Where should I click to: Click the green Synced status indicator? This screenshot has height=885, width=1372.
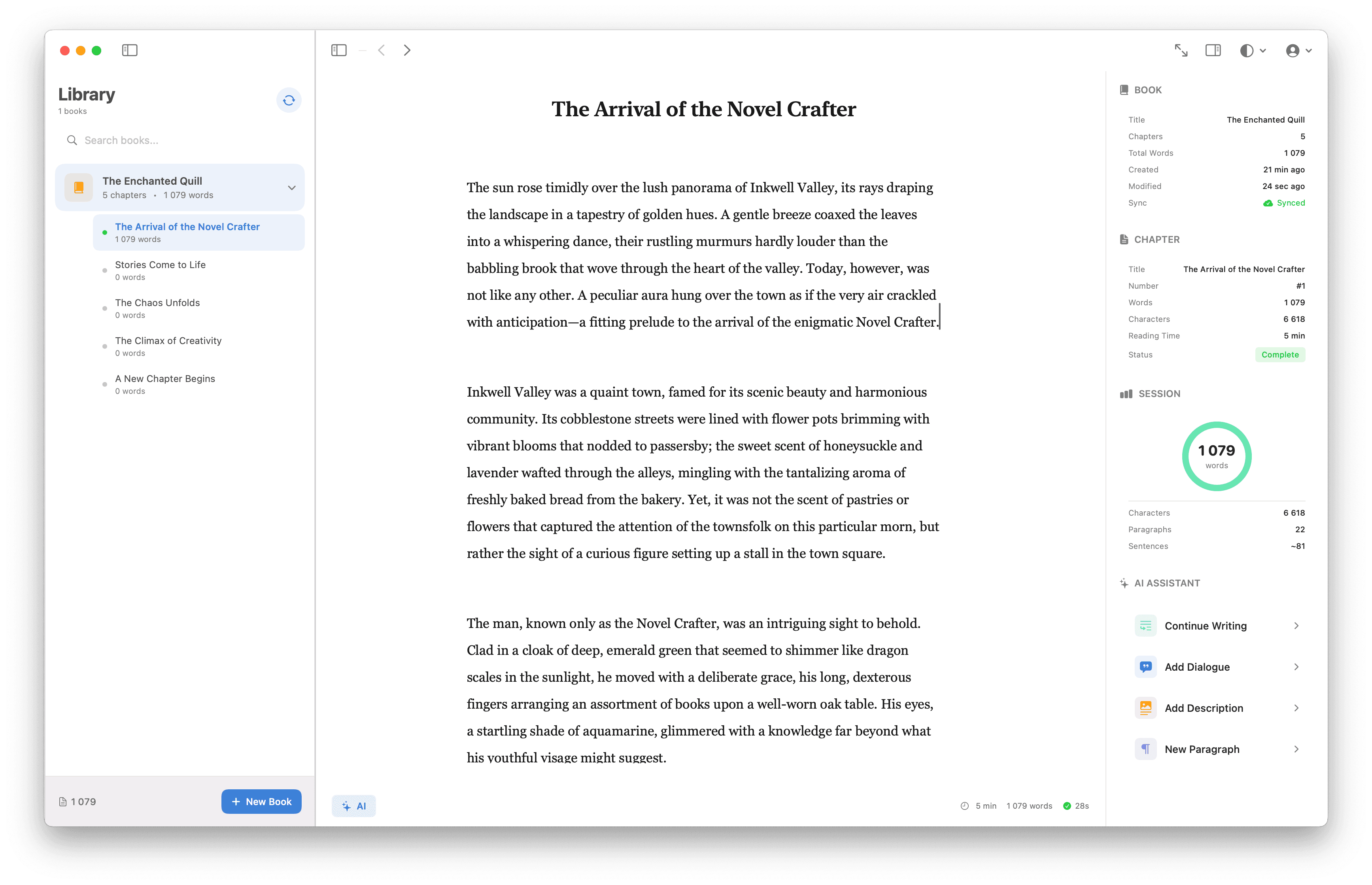[1284, 203]
